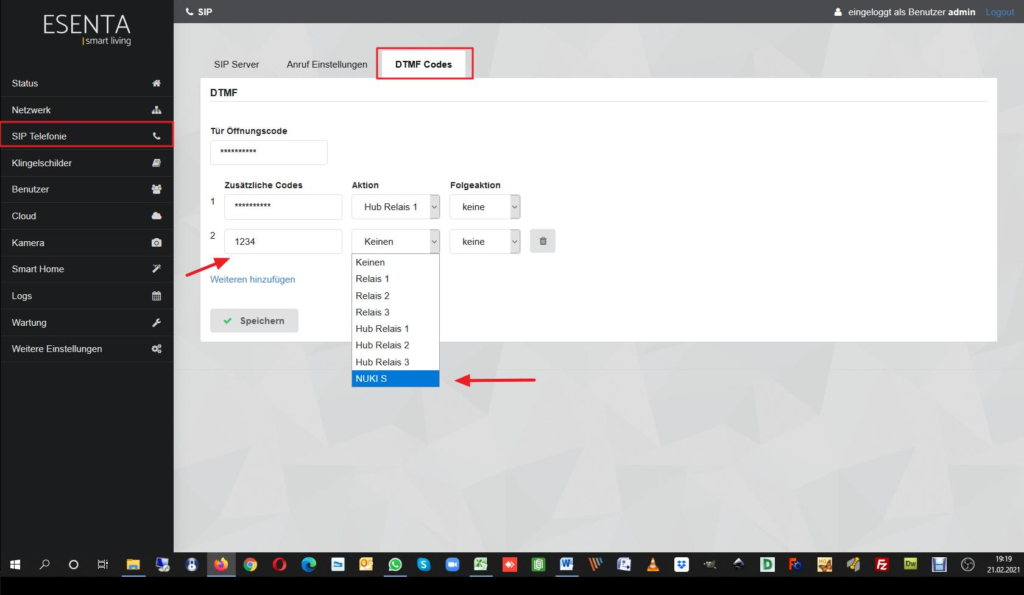Click the Tür Öffnungscode password field
The image size is (1024, 595).
pyautogui.click(x=268, y=152)
